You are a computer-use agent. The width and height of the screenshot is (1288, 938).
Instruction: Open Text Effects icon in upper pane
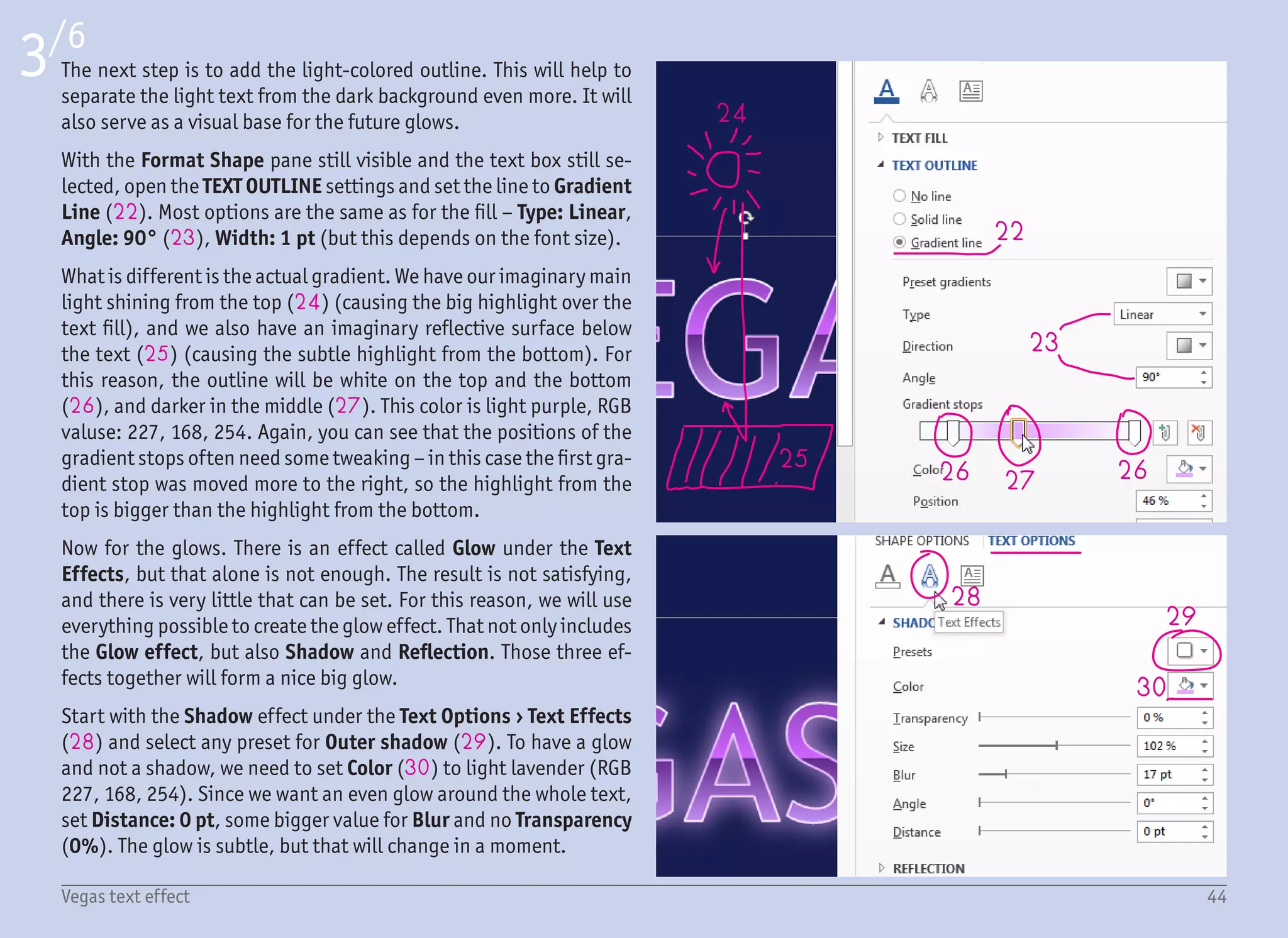pos(929,91)
